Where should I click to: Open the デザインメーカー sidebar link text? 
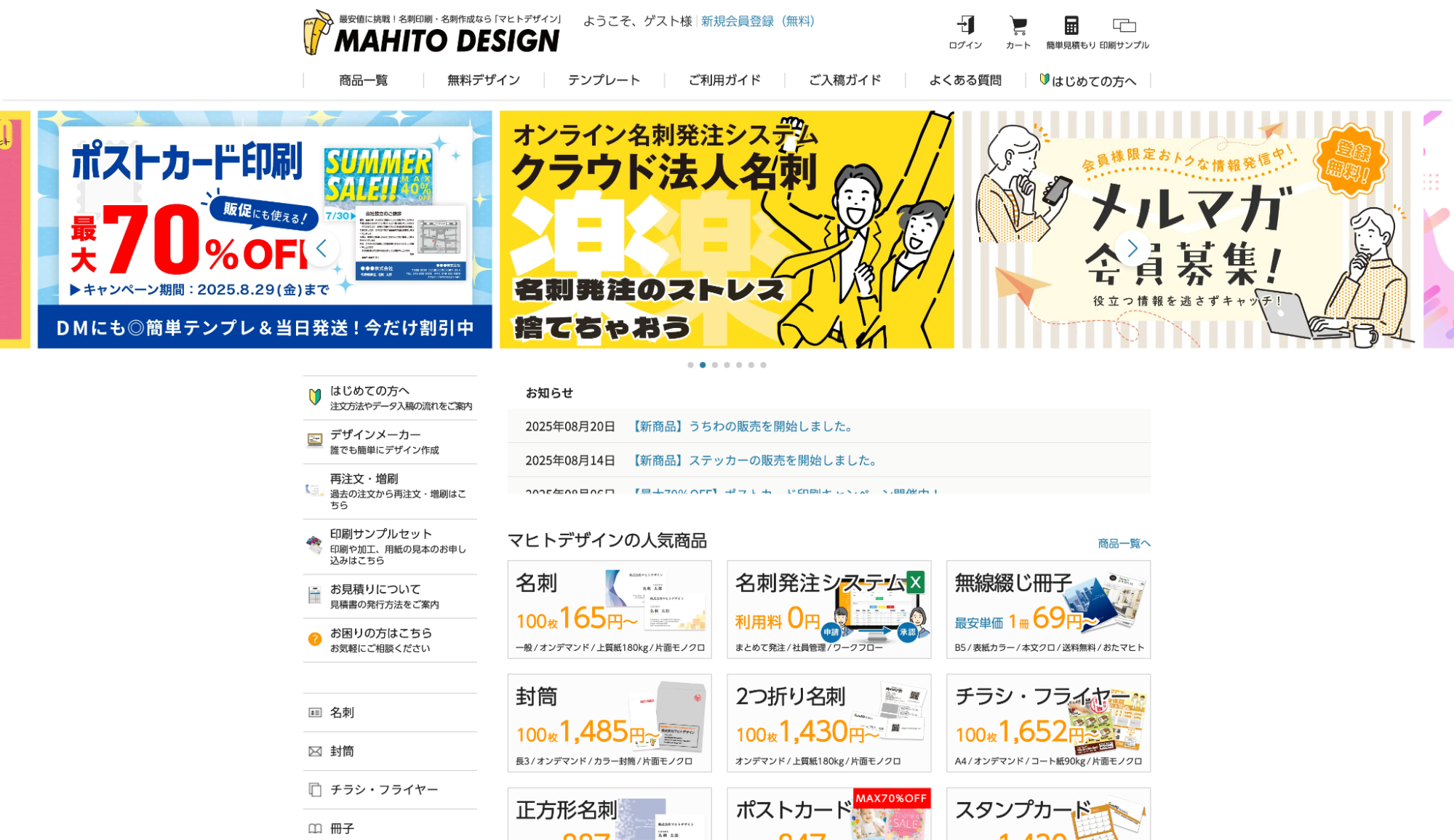pyautogui.click(x=375, y=434)
